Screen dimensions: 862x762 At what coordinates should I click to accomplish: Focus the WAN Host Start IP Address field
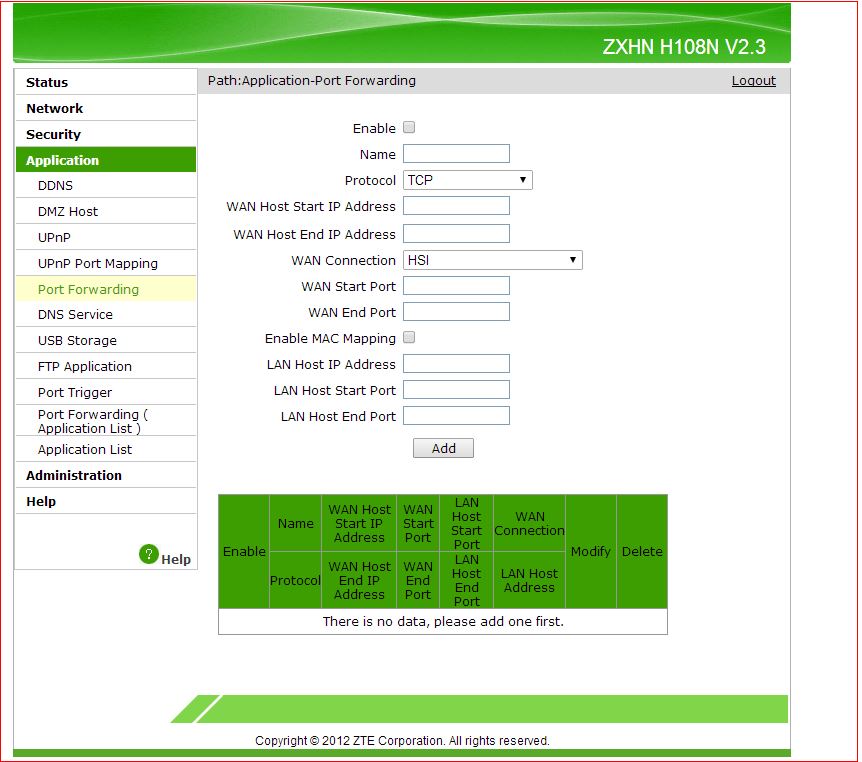click(456, 206)
